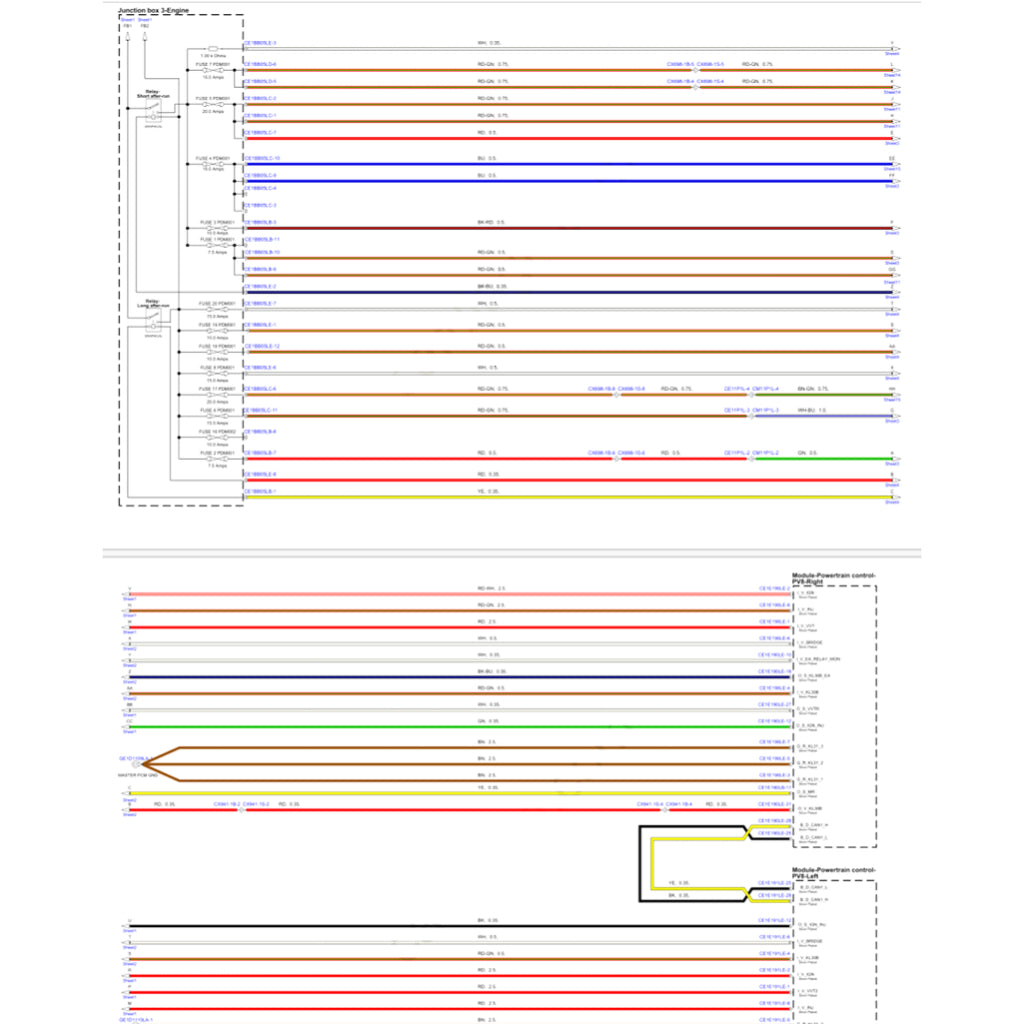Open the Sheet1 link above FB1

[128, 19]
